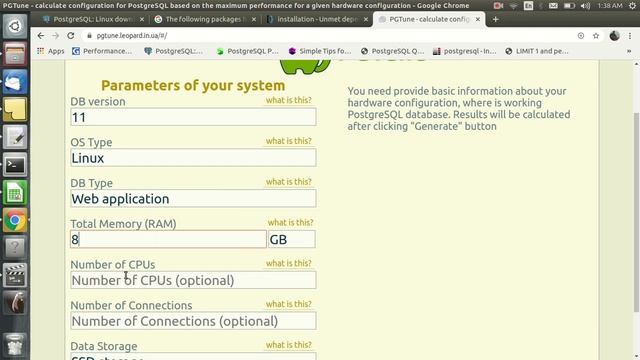The image size is (640, 360).
Task: Click the page vertical scrollbar thumb
Action: (636, 212)
